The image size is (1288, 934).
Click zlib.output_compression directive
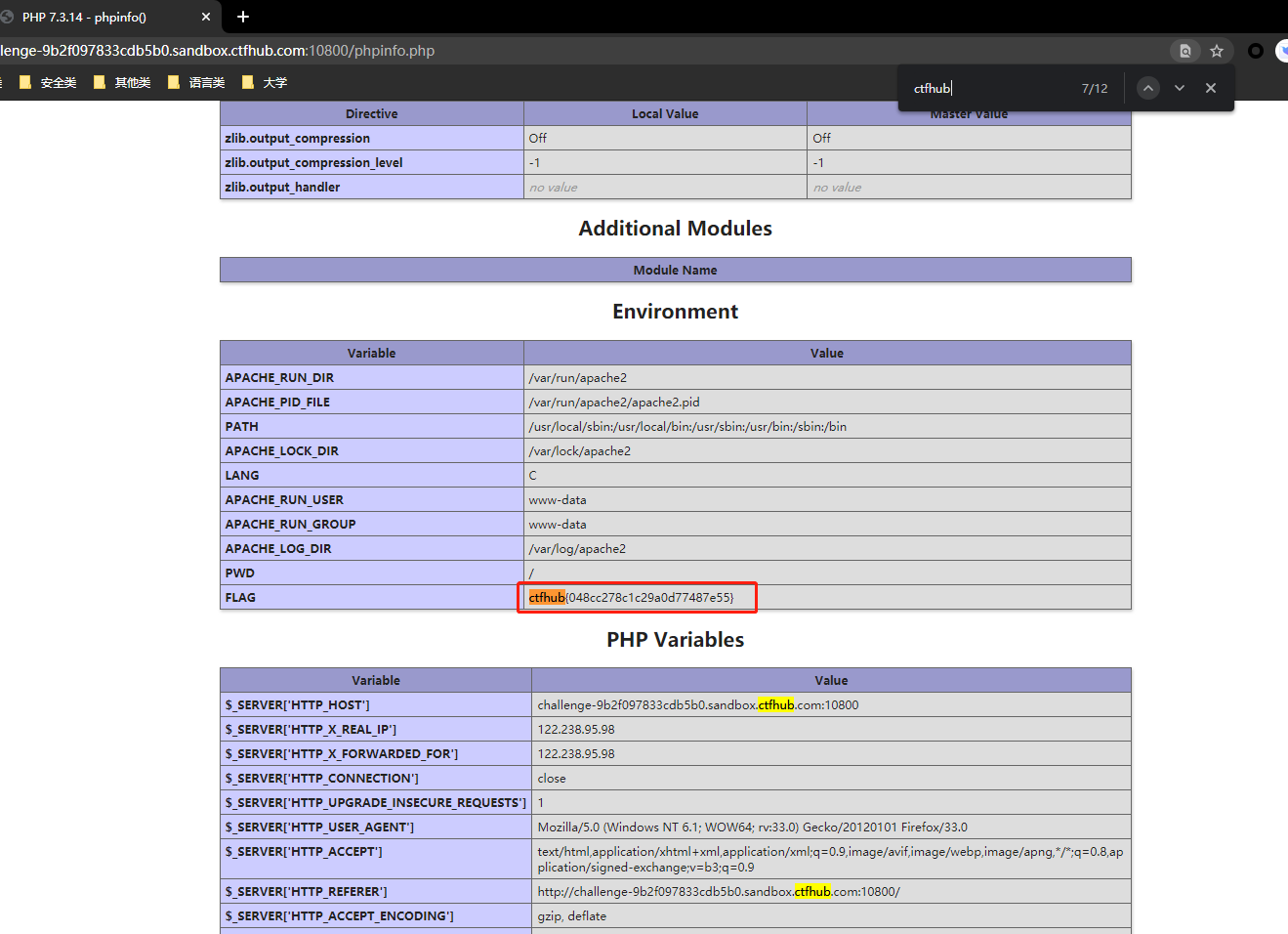(298, 138)
